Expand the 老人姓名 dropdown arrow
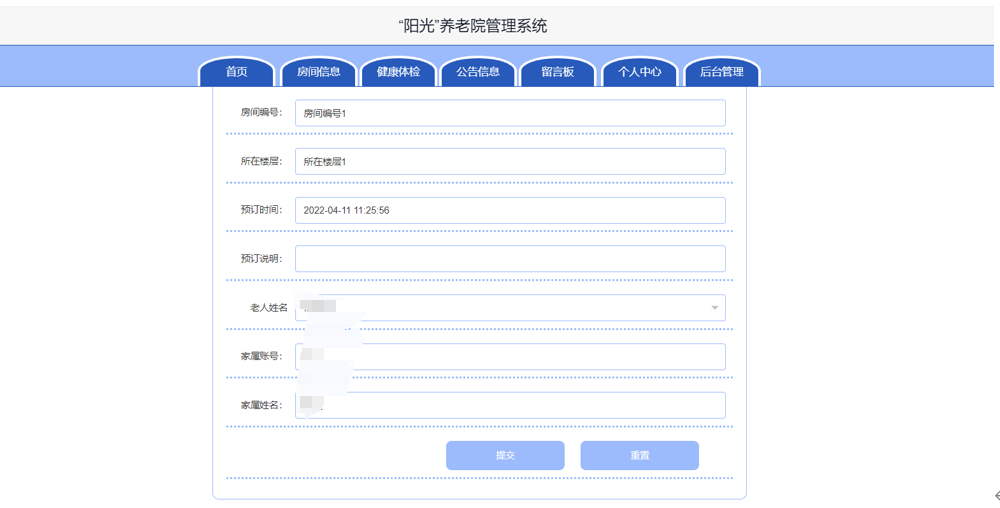Screen dimensions: 1000x508 714,308
